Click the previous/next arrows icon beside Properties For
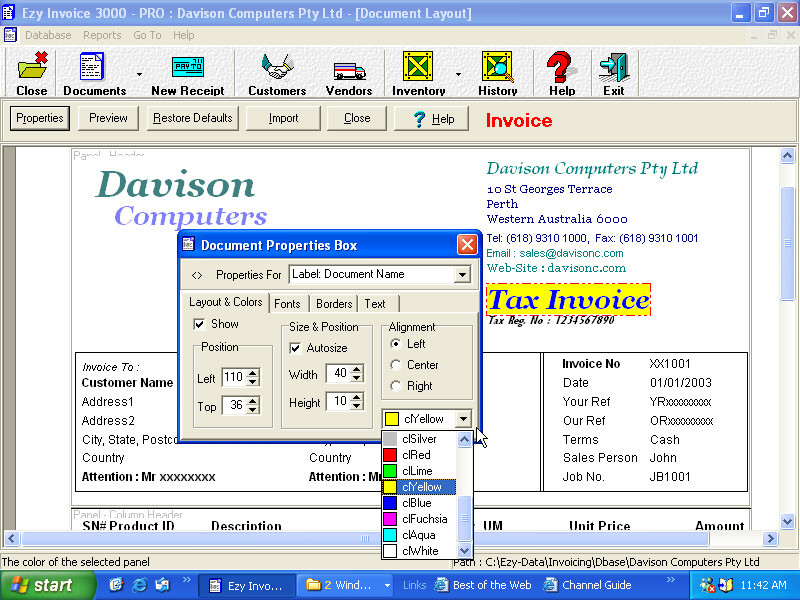The image size is (800, 600). click(197, 276)
